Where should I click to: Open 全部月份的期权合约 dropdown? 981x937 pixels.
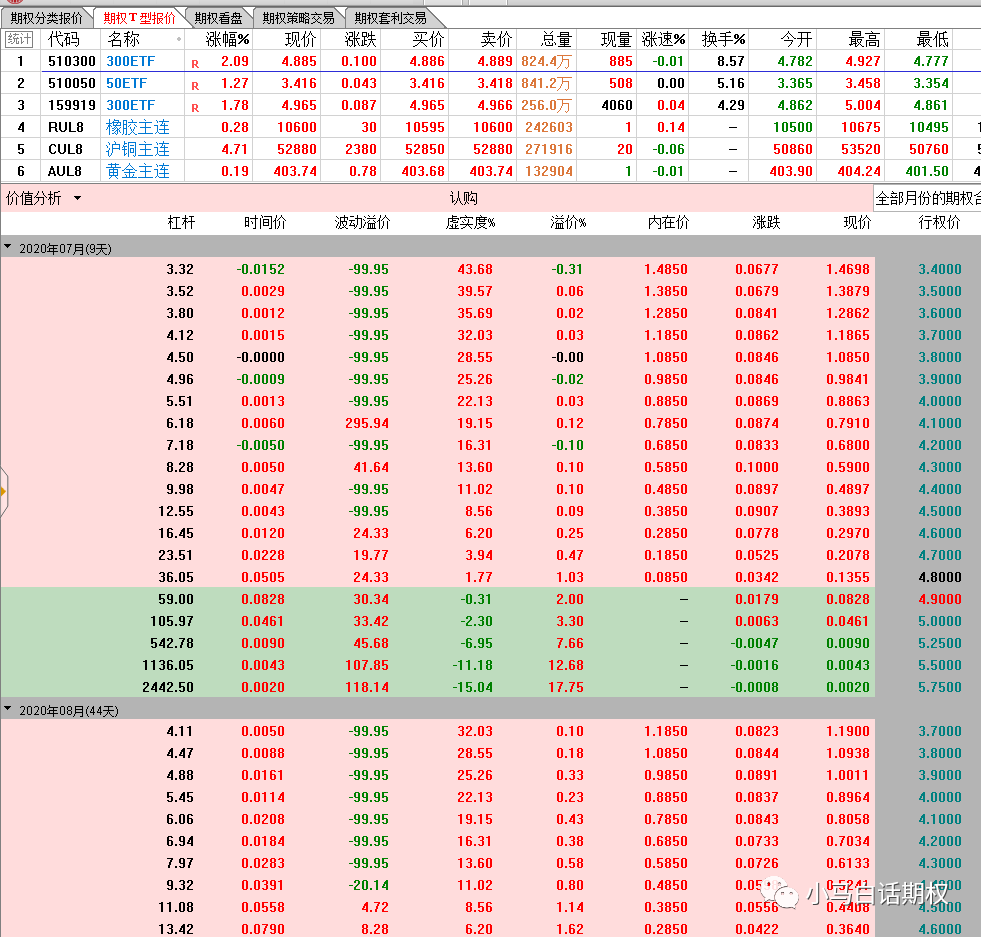click(927, 198)
